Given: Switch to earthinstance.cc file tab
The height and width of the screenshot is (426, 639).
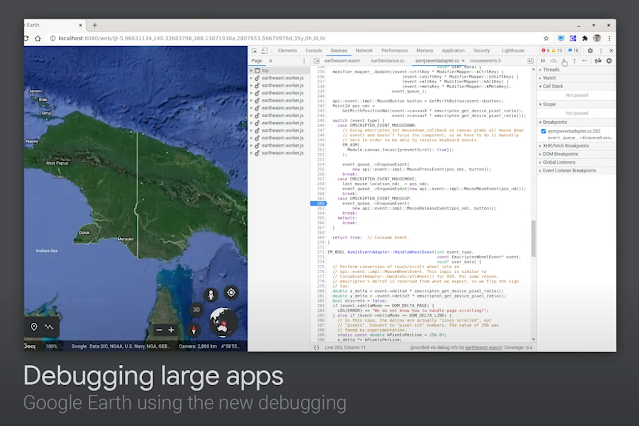Looking at the screenshot, I should pos(388,61).
